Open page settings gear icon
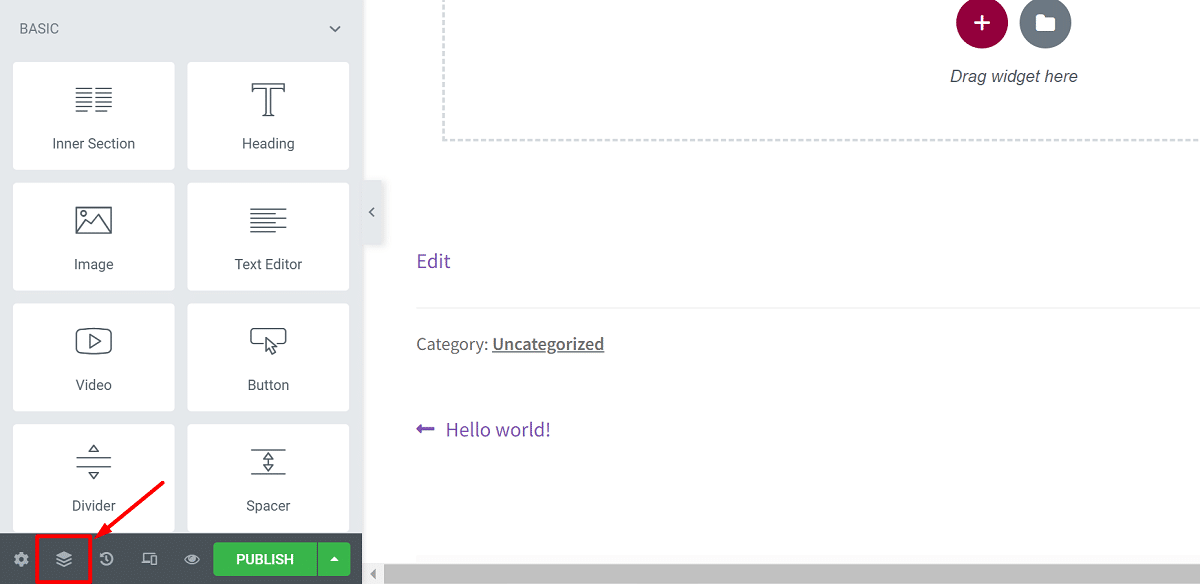The width and height of the screenshot is (1200, 584). click(x=21, y=559)
